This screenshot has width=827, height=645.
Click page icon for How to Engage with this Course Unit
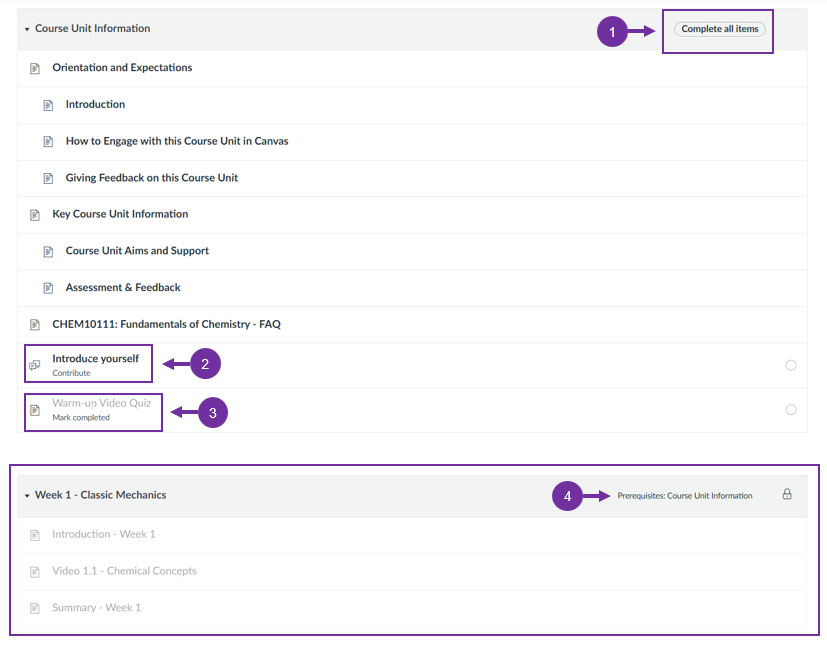tap(48, 142)
